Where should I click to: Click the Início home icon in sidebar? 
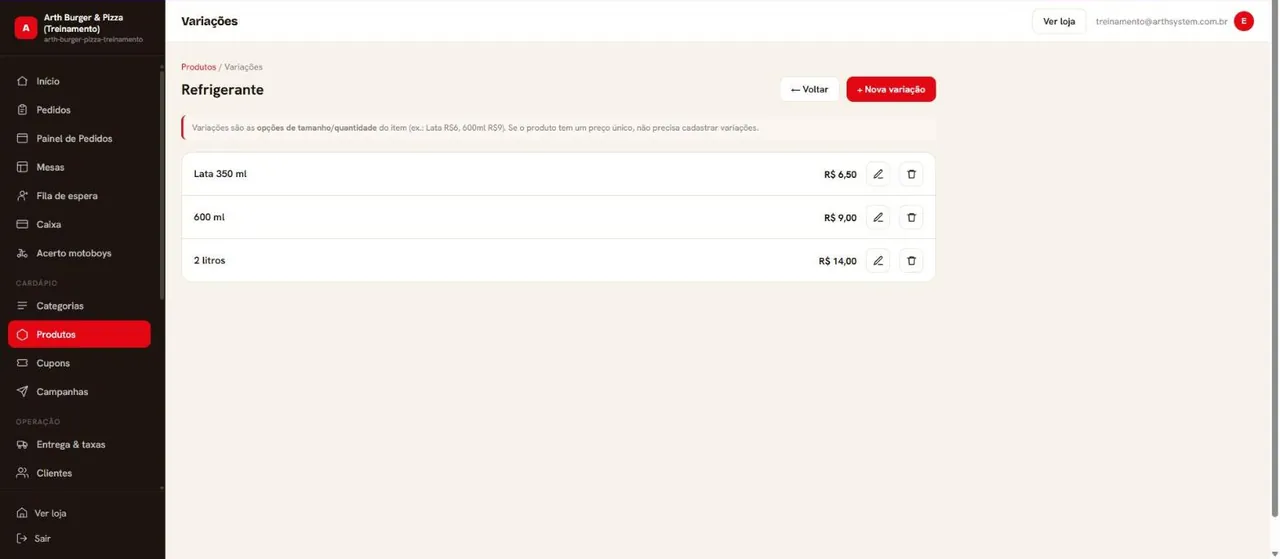pyautogui.click(x=22, y=81)
